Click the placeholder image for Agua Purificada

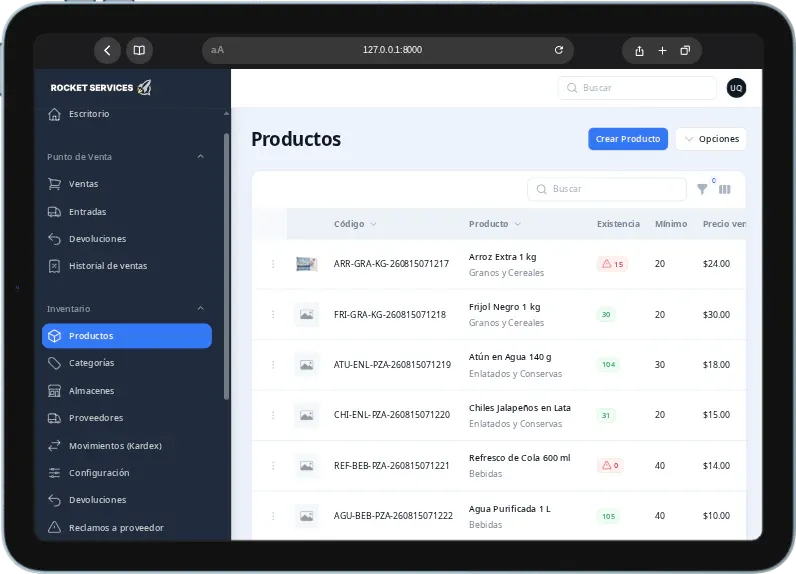click(x=307, y=516)
